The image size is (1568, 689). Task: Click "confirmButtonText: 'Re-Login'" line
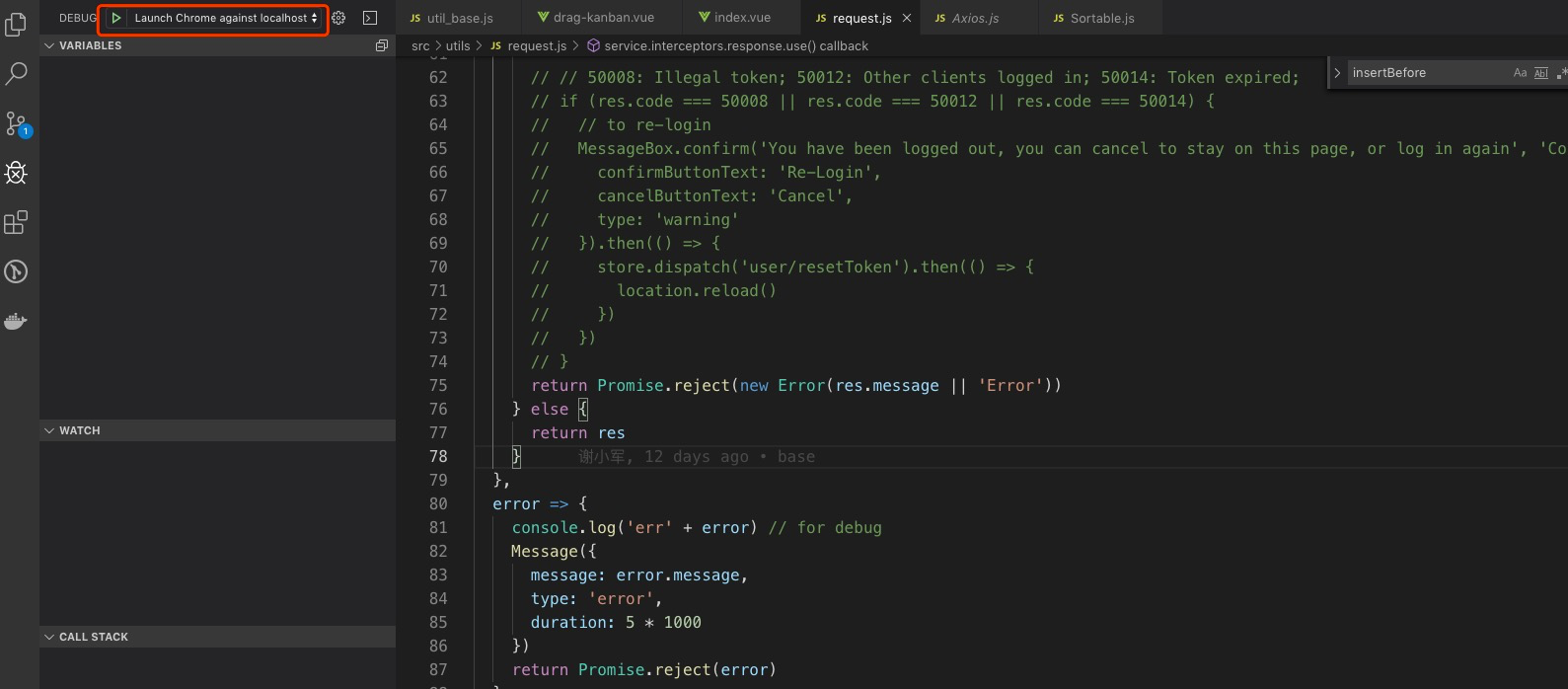pyautogui.click(x=739, y=172)
